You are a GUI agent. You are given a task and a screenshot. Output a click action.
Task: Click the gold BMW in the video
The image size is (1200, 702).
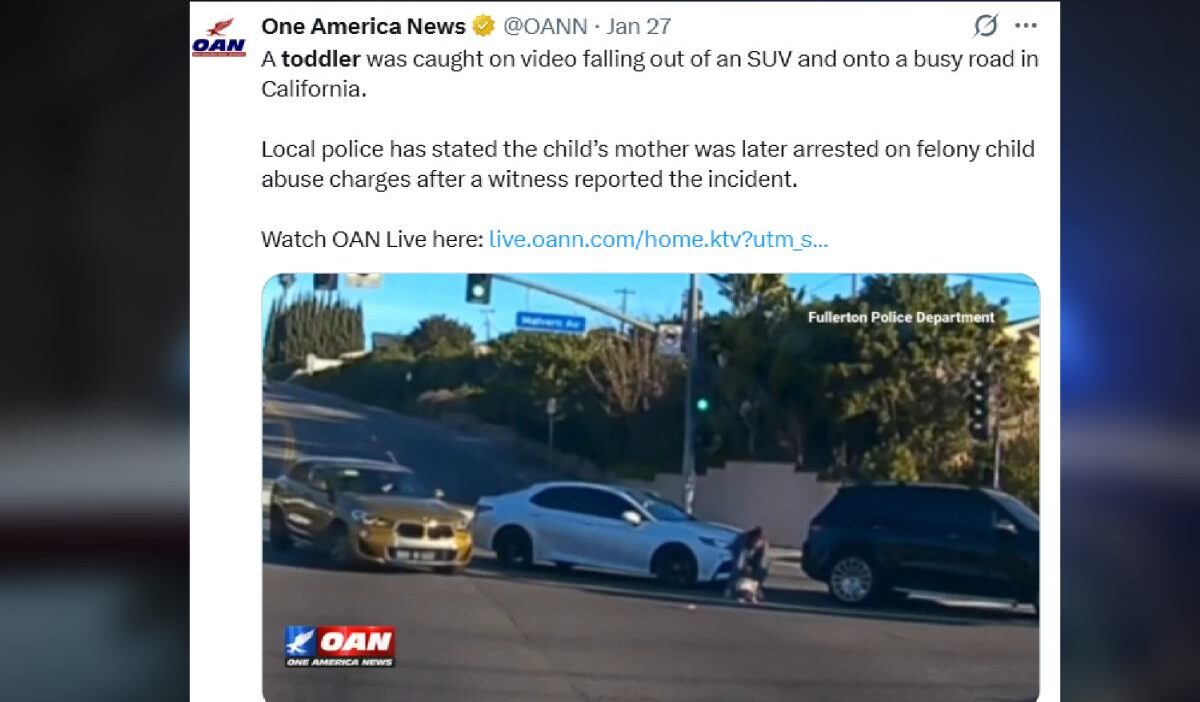(x=370, y=514)
